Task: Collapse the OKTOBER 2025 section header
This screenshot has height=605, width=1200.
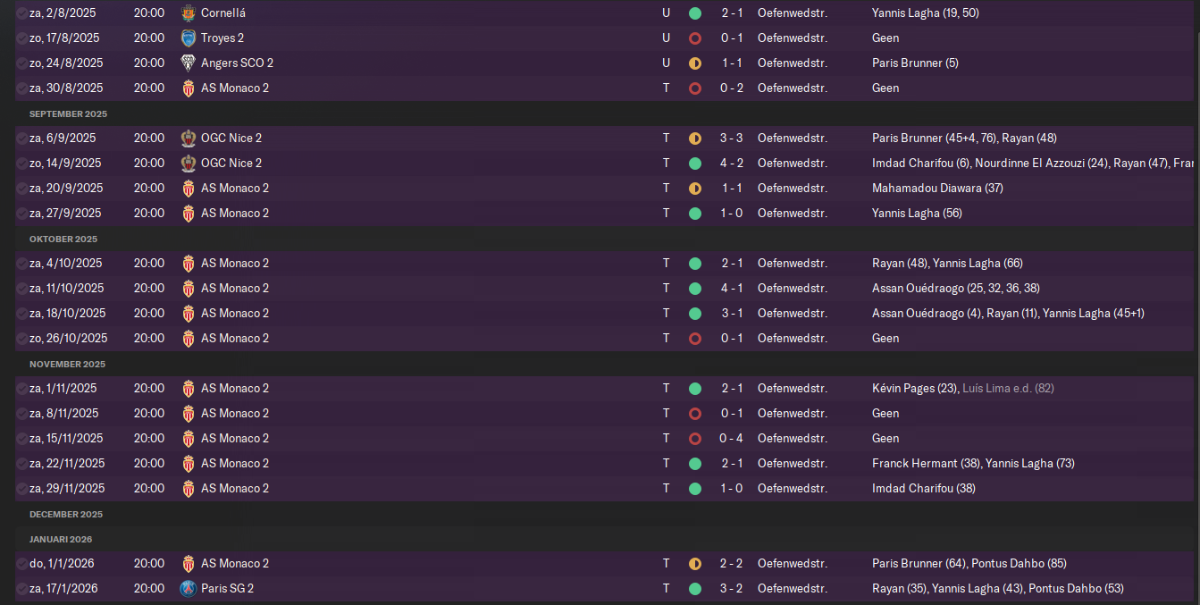Action: (63, 239)
